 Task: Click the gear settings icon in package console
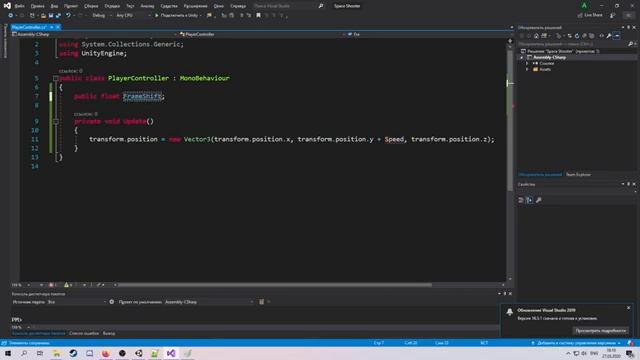(x=111, y=302)
